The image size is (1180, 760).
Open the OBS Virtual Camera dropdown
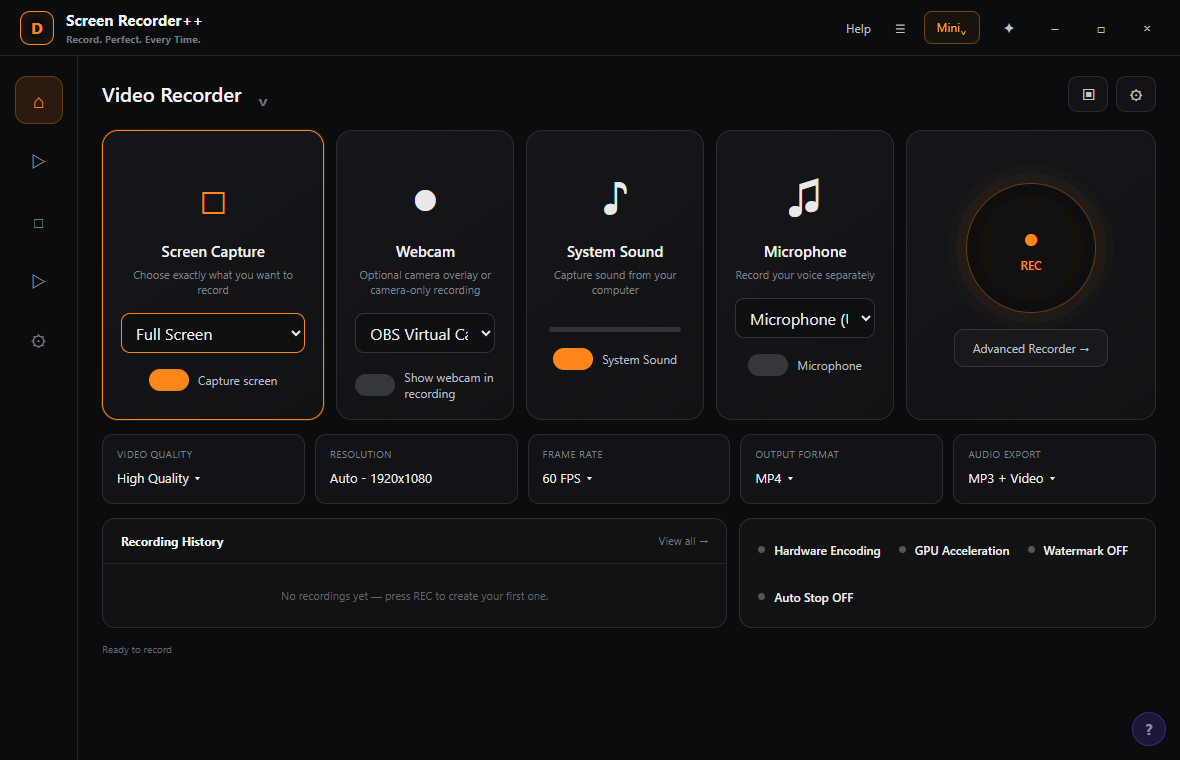424,333
